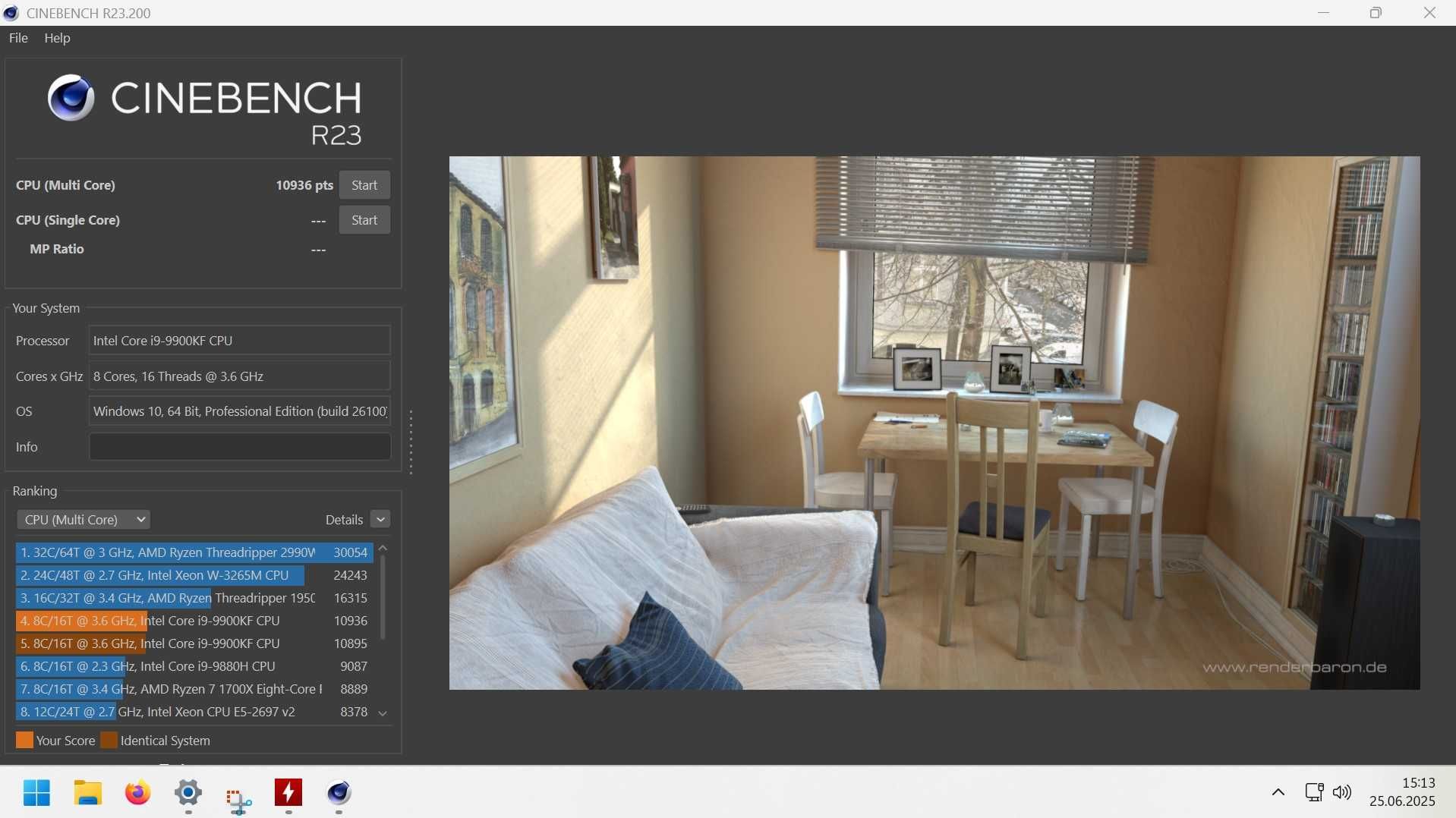Open the Help menu
Viewport: 1456px width, 818px height.
coord(57,38)
